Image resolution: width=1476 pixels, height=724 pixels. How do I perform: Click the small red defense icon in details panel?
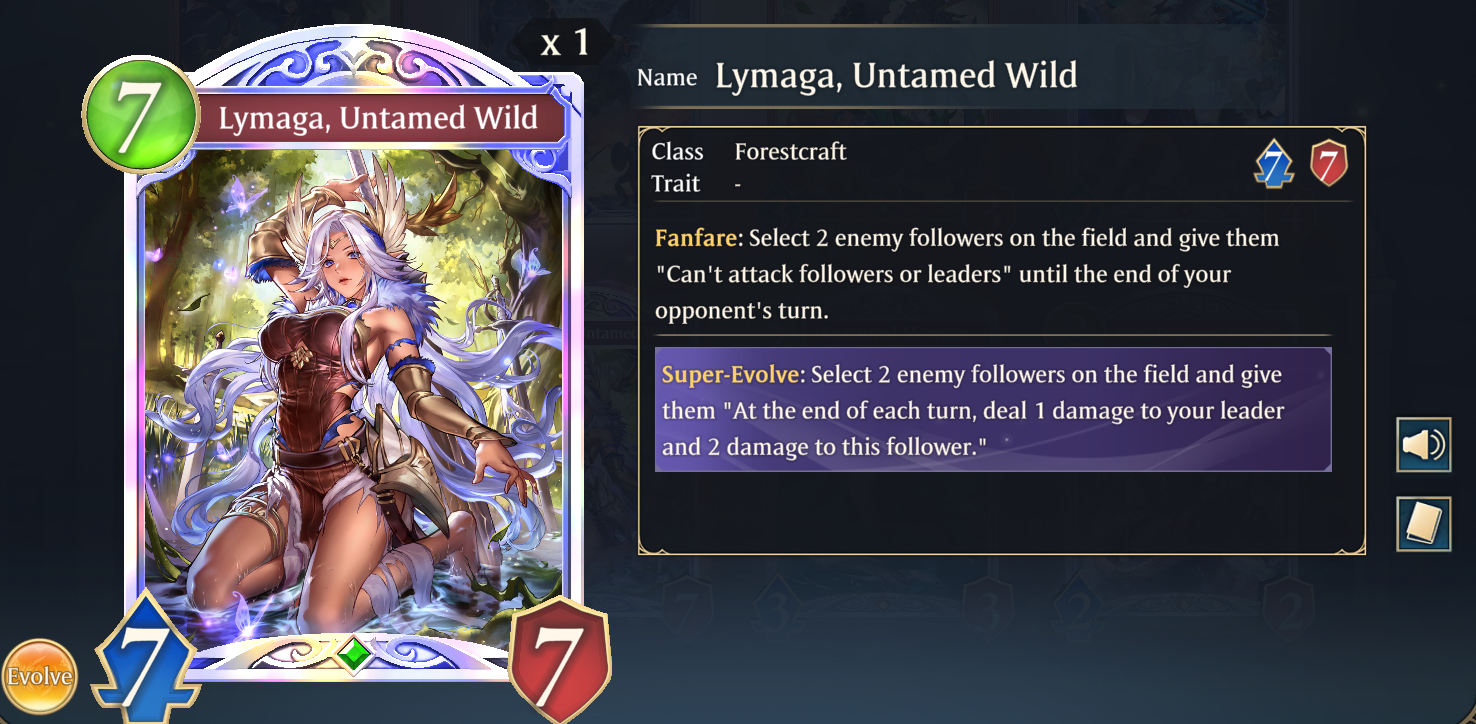(x=1329, y=163)
